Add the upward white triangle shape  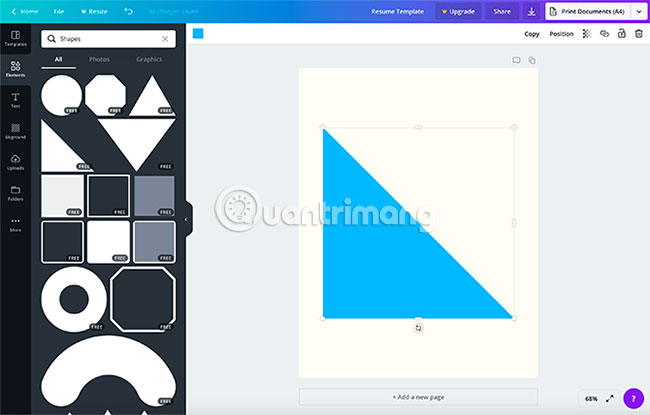pyautogui.click(x=152, y=96)
